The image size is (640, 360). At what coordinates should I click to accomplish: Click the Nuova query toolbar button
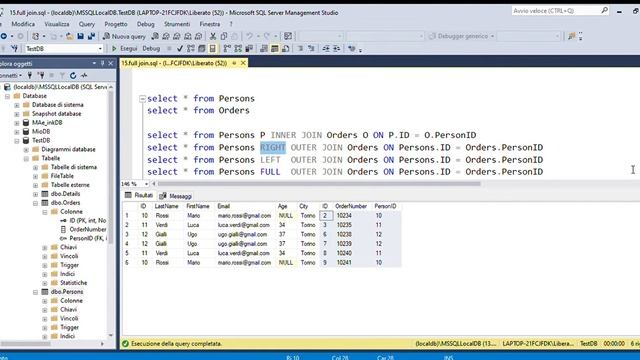click(x=124, y=36)
